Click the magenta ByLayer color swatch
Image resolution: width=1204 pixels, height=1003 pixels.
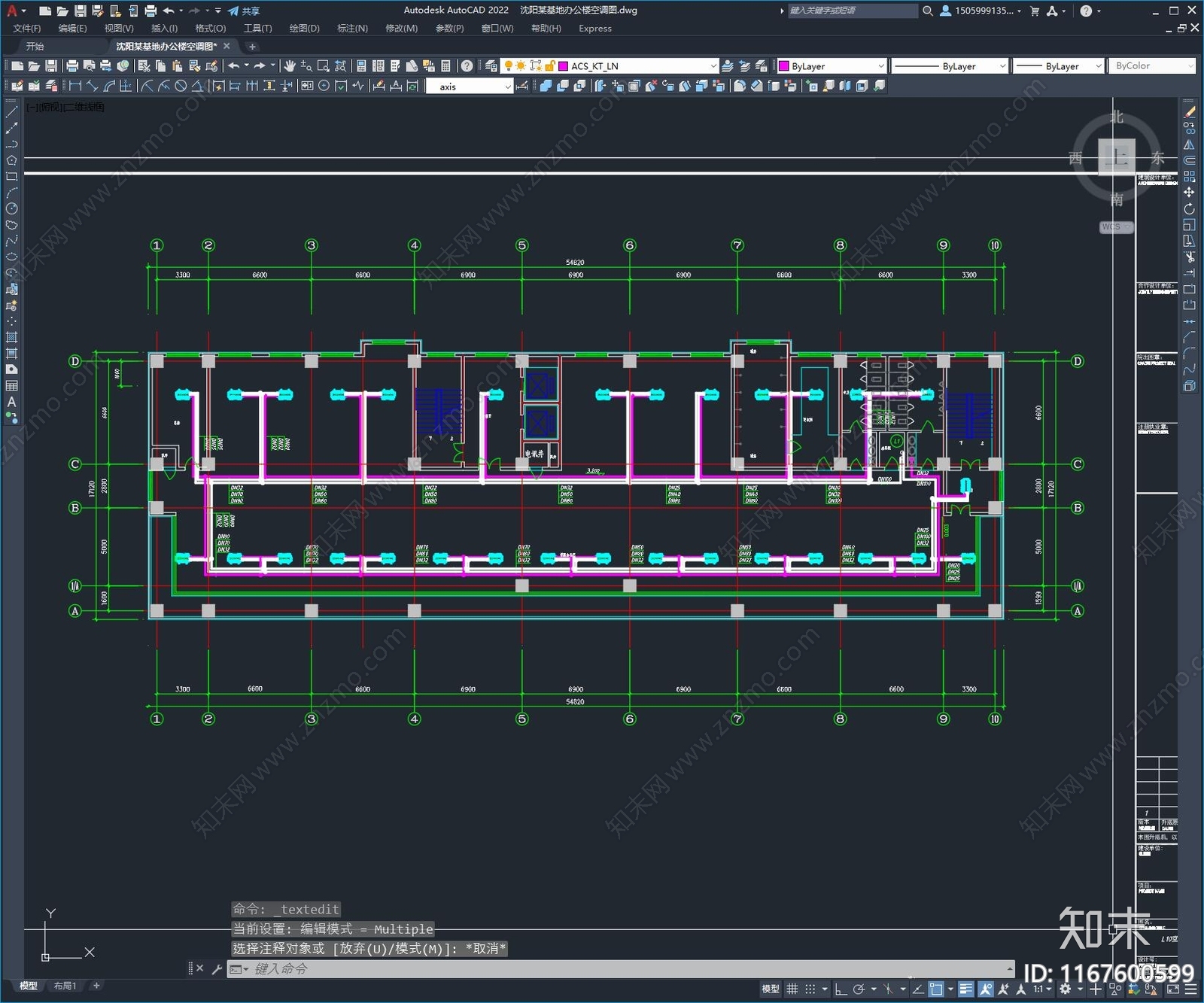(783, 66)
